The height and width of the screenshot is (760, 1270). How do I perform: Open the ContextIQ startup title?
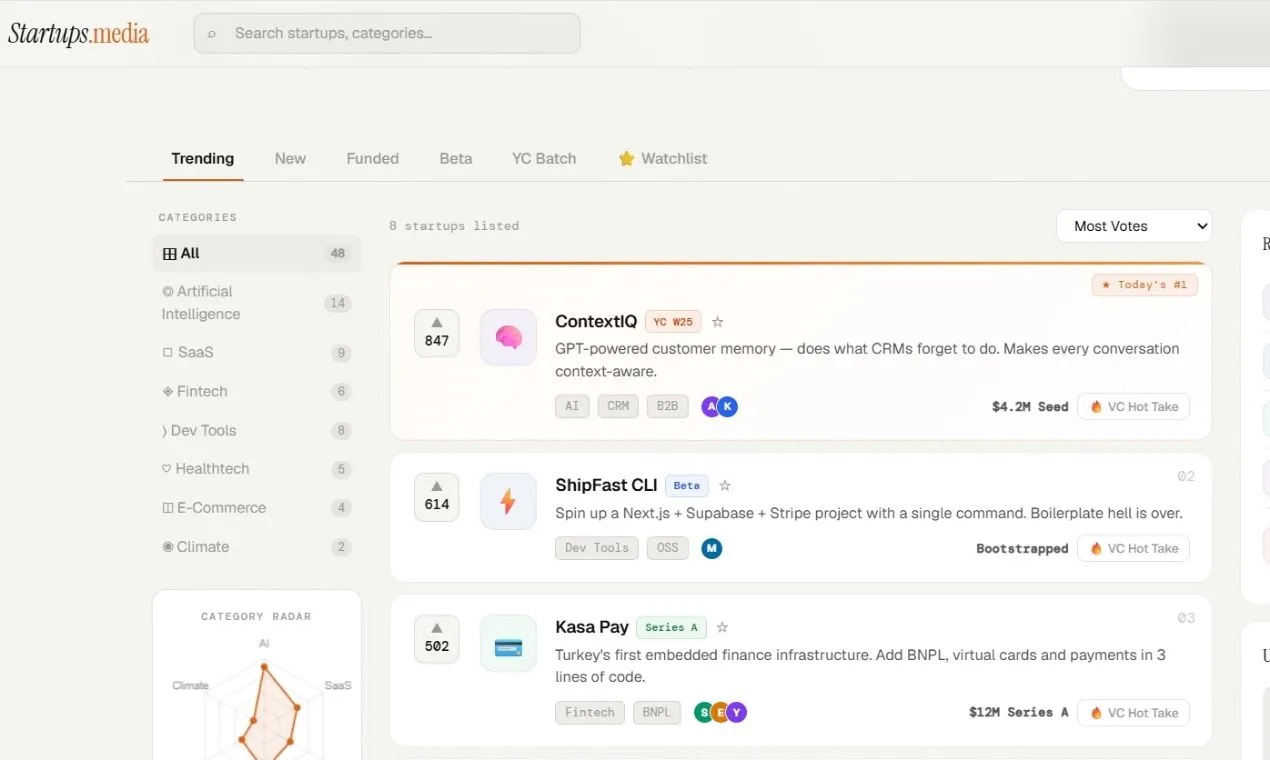[596, 321]
